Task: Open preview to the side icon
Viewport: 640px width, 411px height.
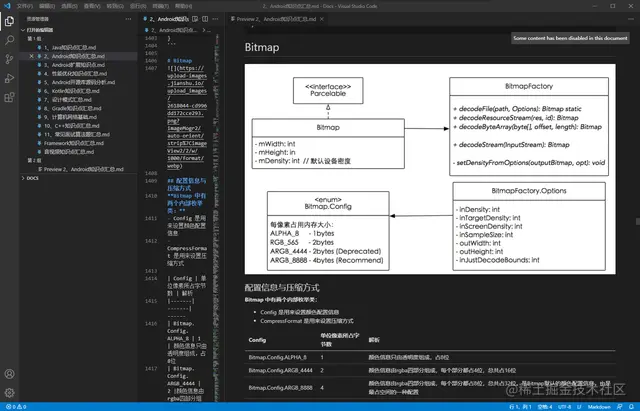Action: (x=195, y=19)
